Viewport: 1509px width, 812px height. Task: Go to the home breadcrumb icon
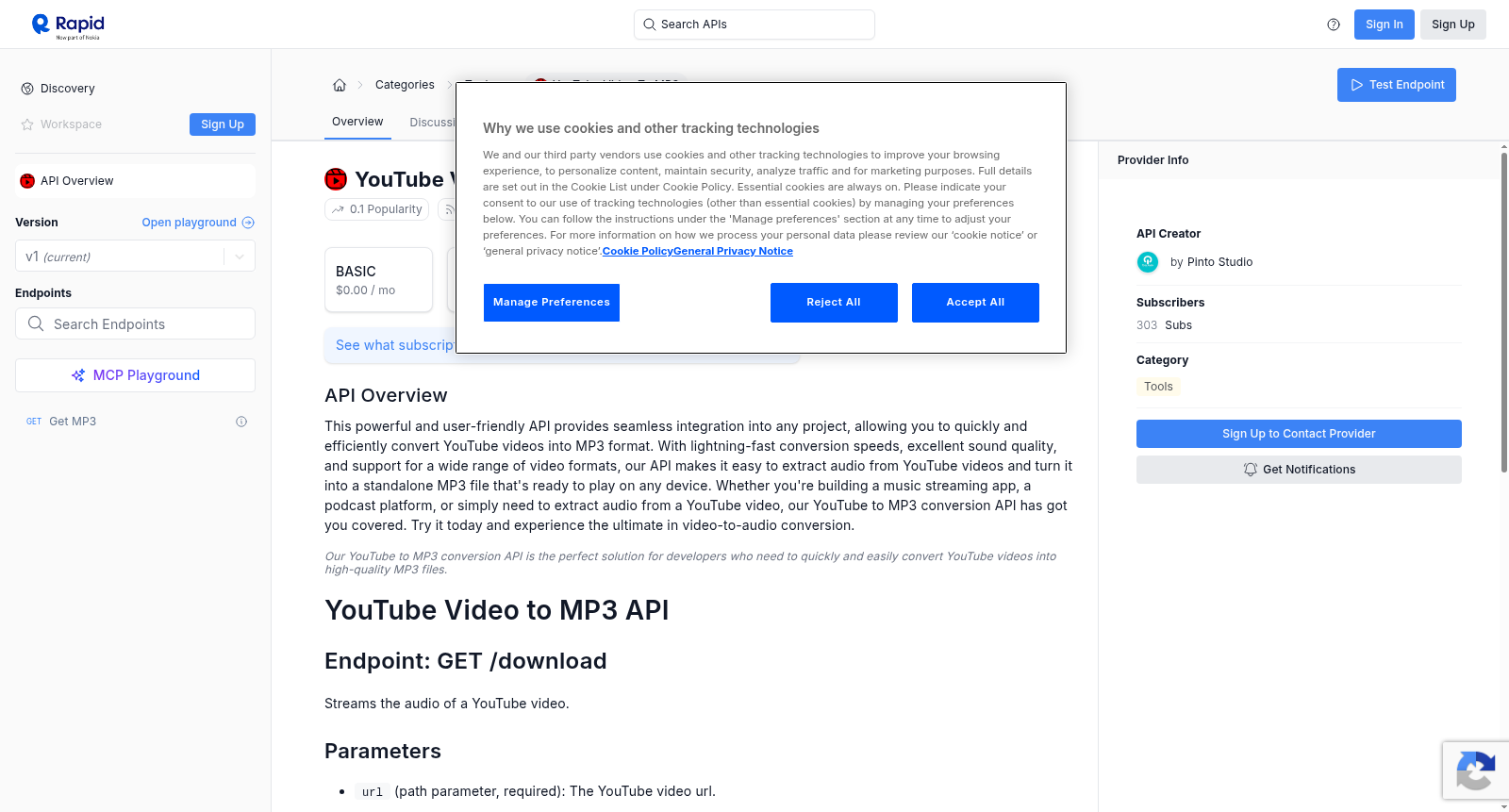(x=340, y=85)
